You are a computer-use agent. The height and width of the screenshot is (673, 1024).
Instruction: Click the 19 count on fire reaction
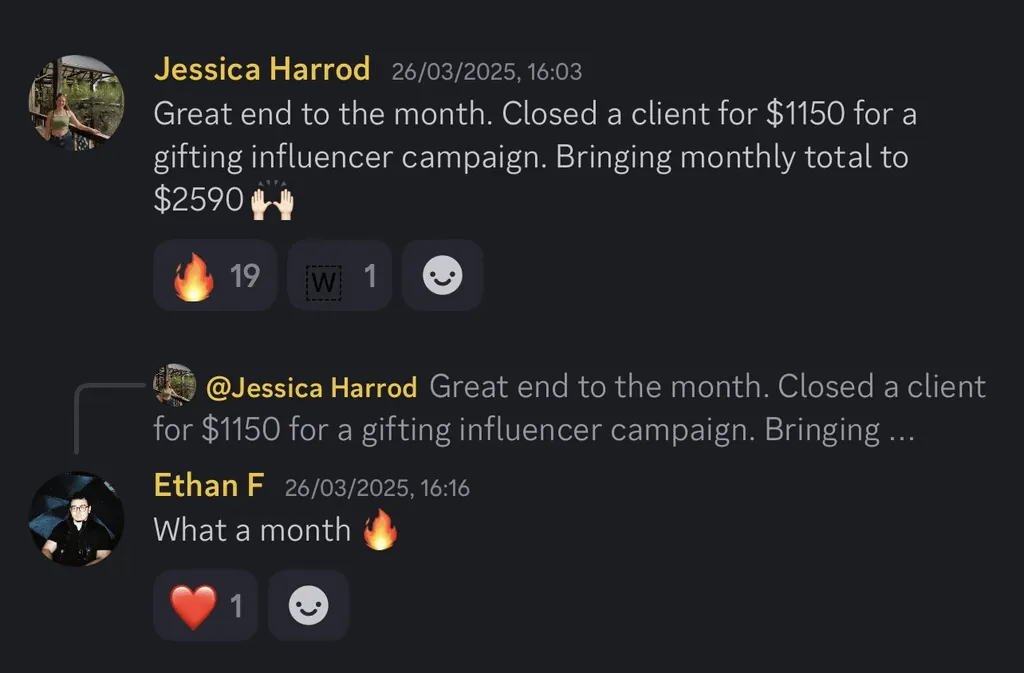coord(245,275)
